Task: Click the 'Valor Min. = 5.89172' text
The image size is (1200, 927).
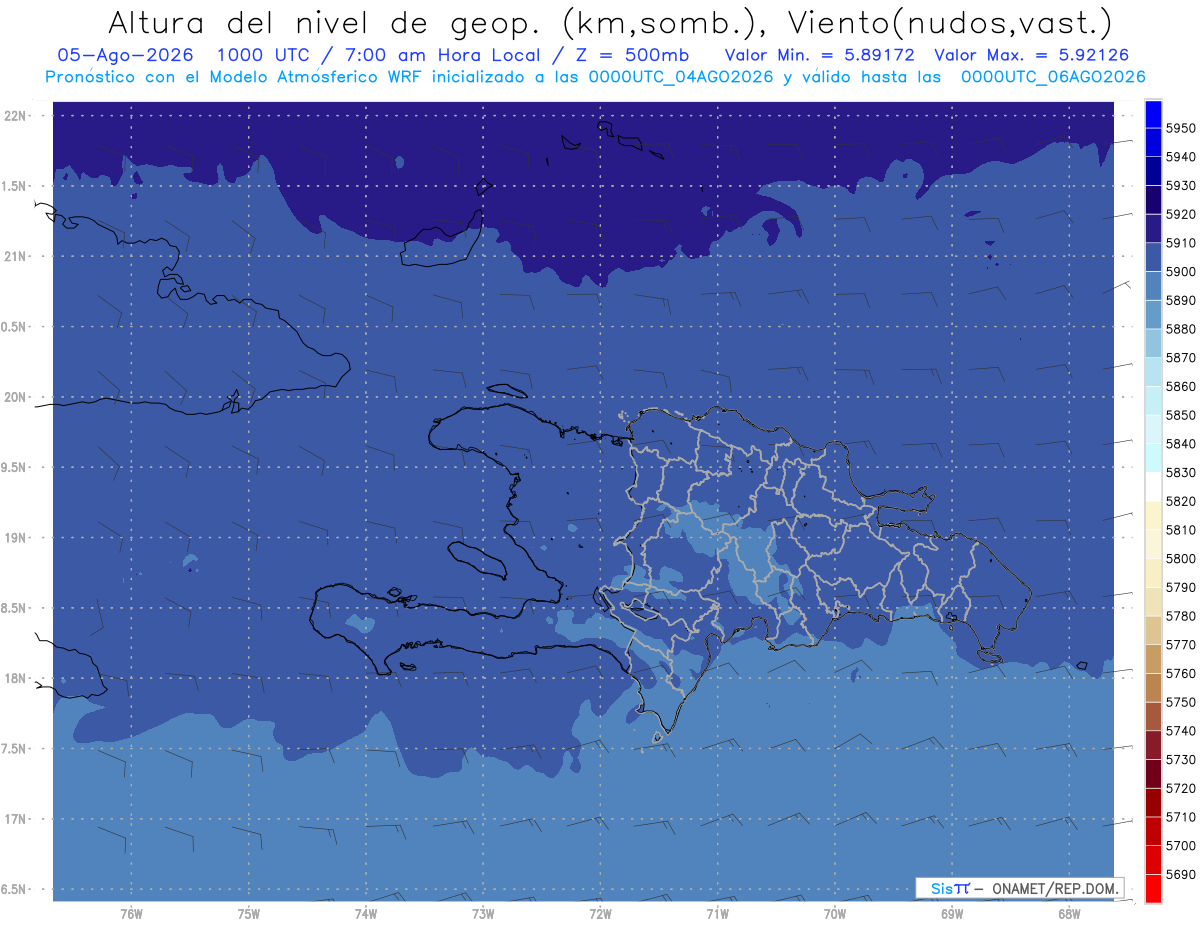Action: point(819,55)
